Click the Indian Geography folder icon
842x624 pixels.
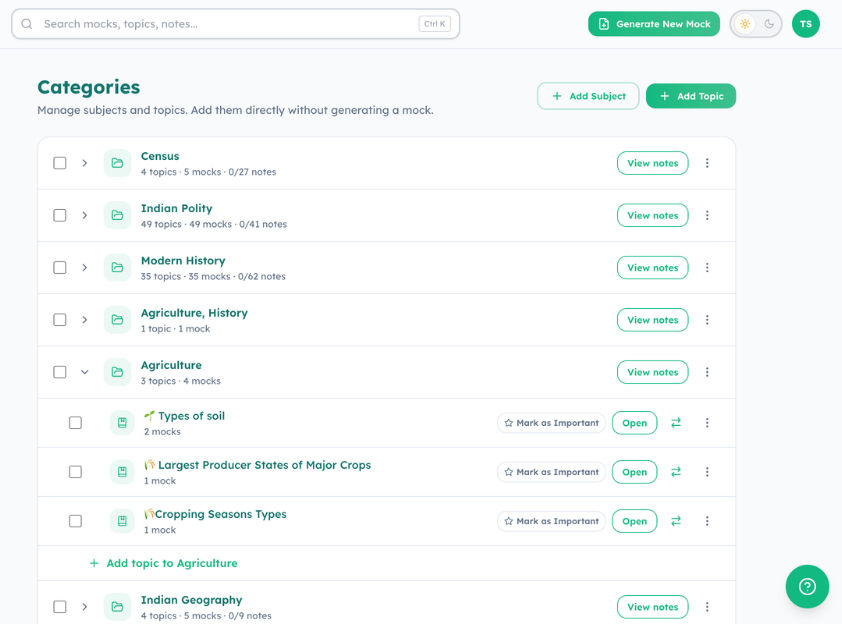tap(117, 607)
